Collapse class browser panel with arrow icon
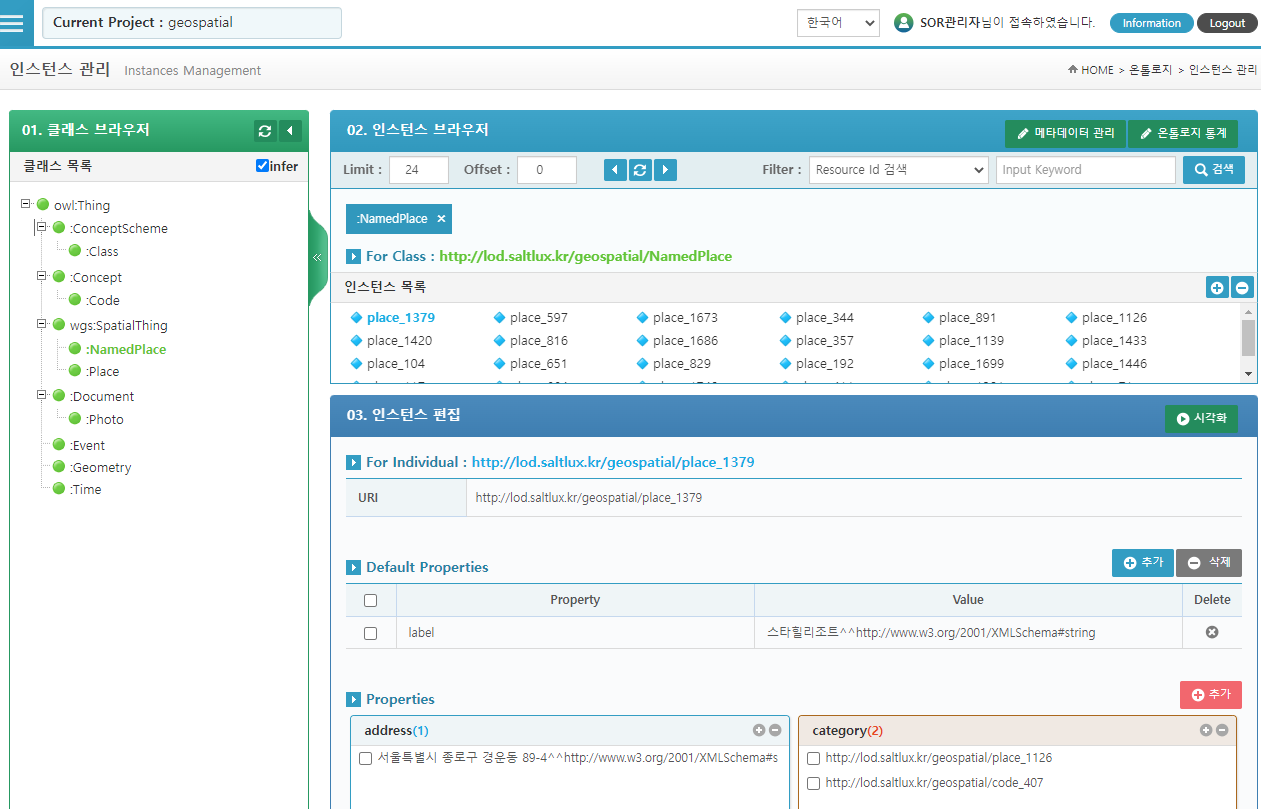Viewport: 1261px width, 809px height. [x=290, y=131]
